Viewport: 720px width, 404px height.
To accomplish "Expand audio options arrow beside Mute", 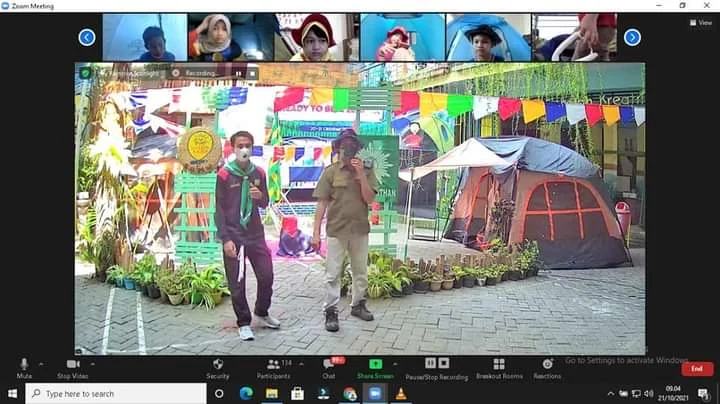I will (41, 364).
